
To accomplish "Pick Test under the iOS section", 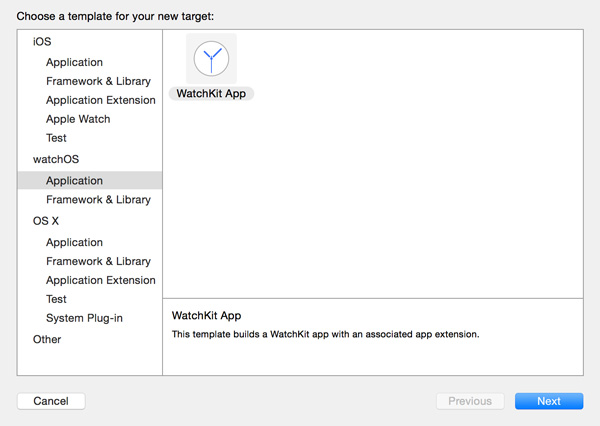I will (x=56, y=138).
